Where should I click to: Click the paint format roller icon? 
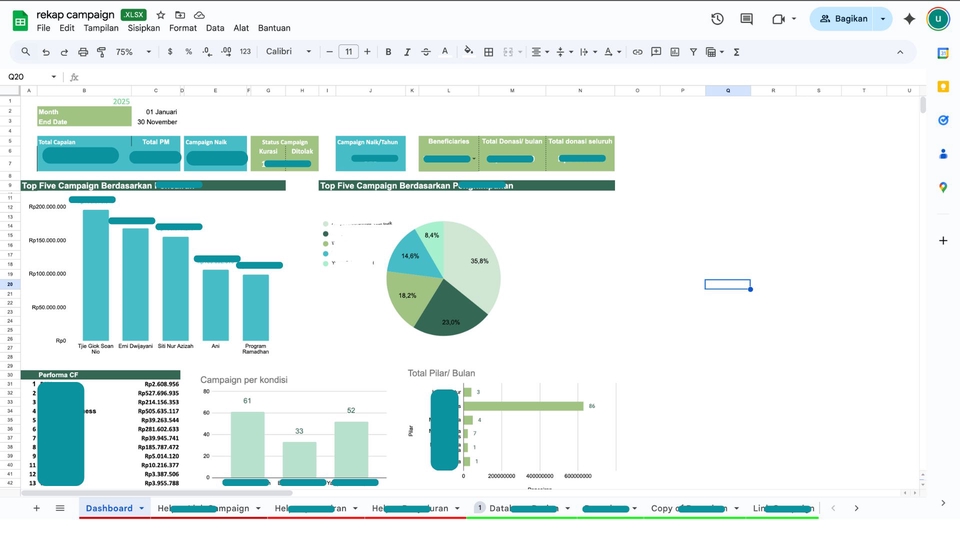tap(101, 52)
